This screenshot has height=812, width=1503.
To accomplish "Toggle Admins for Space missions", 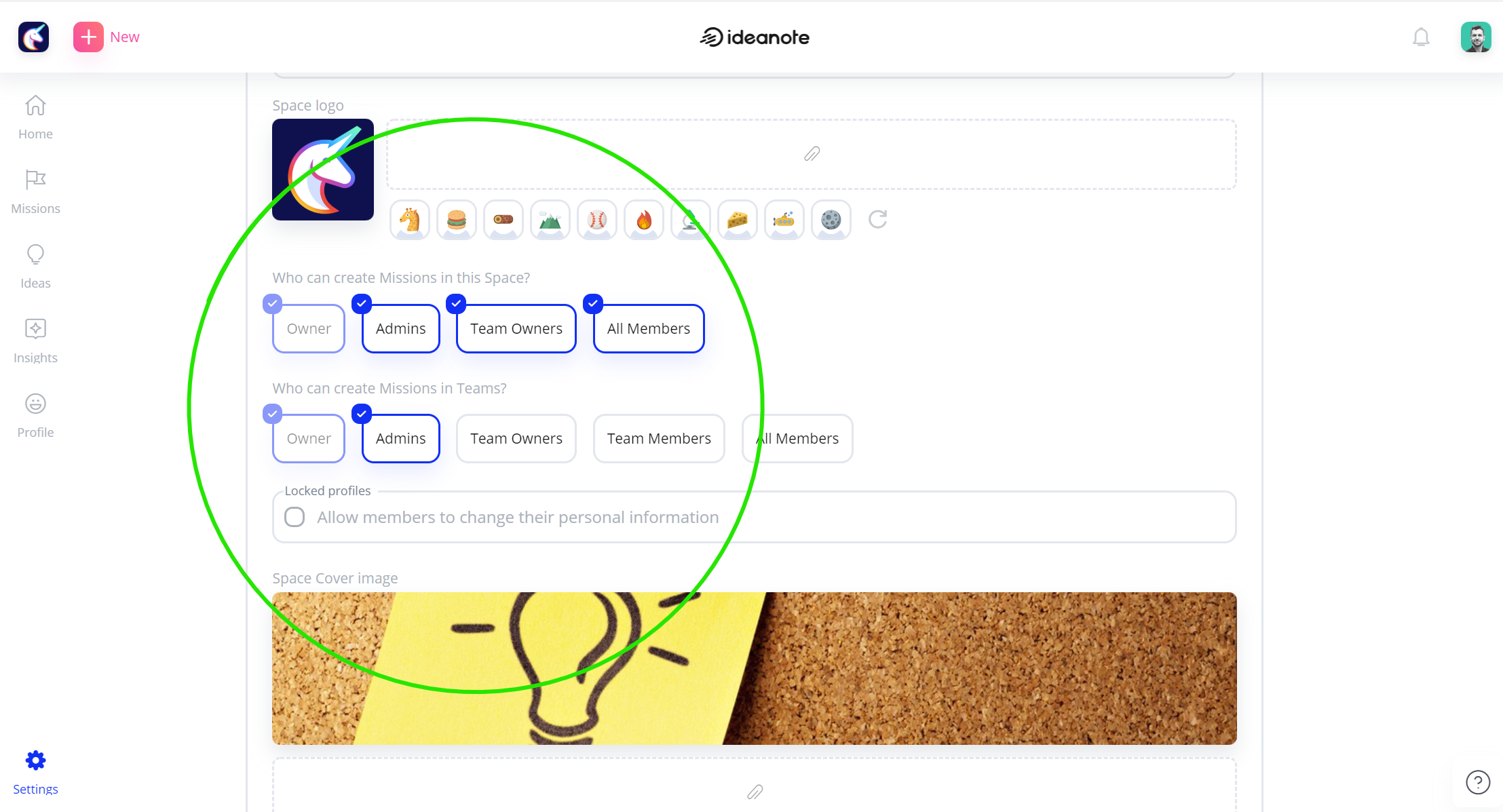I will click(401, 328).
